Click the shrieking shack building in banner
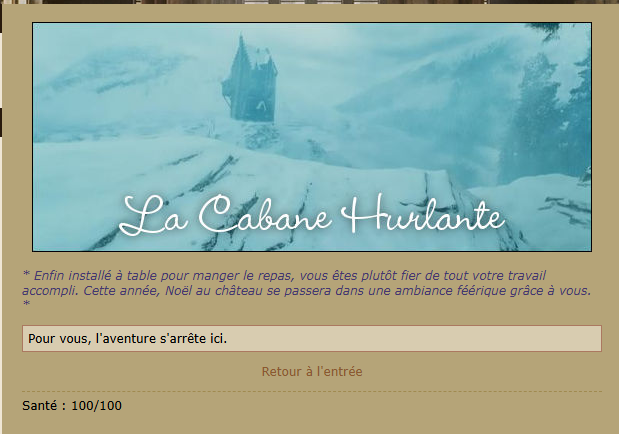 pos(251,79)
